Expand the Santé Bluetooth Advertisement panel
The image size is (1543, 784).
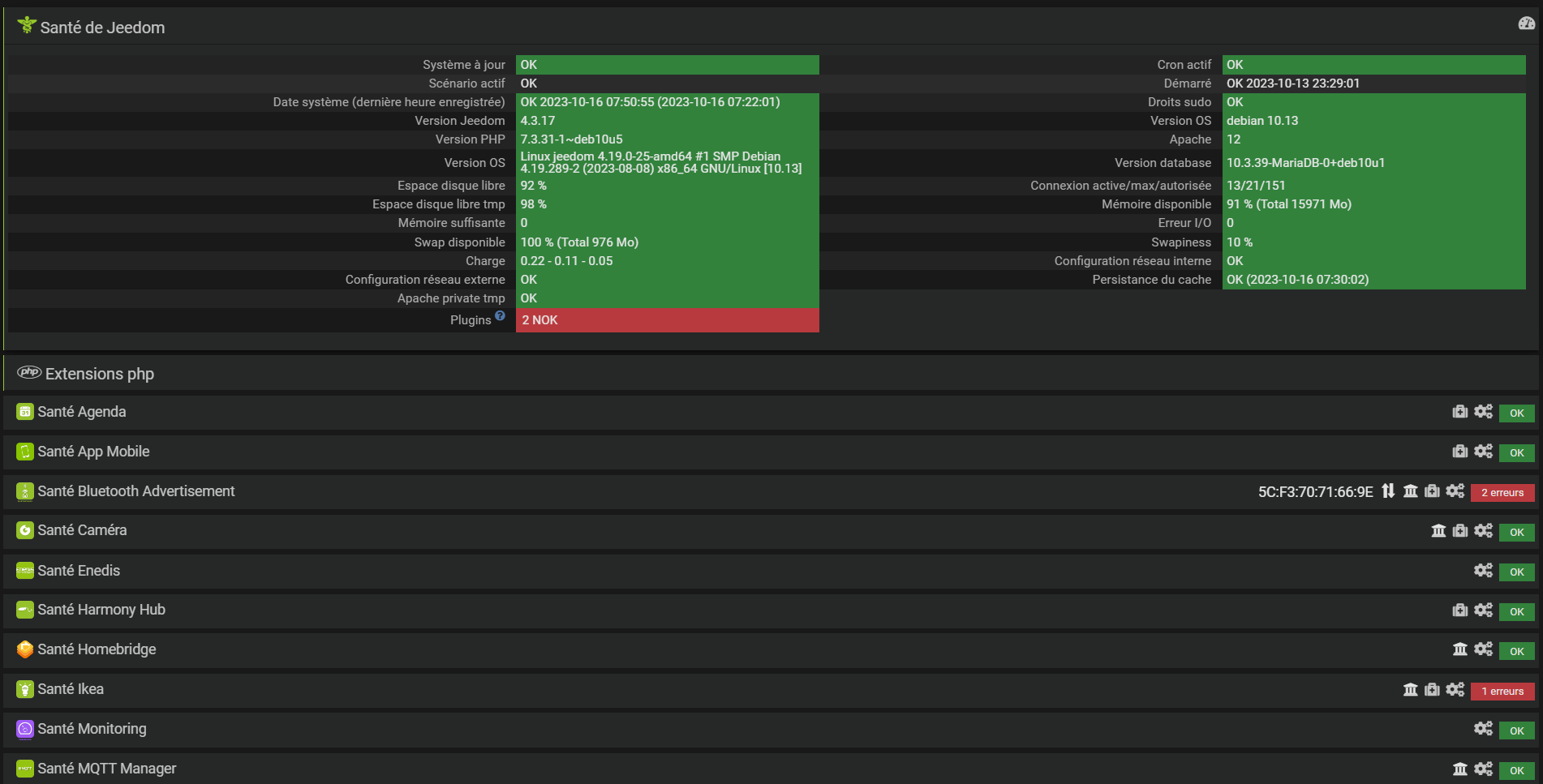click(x=135, y=491)
